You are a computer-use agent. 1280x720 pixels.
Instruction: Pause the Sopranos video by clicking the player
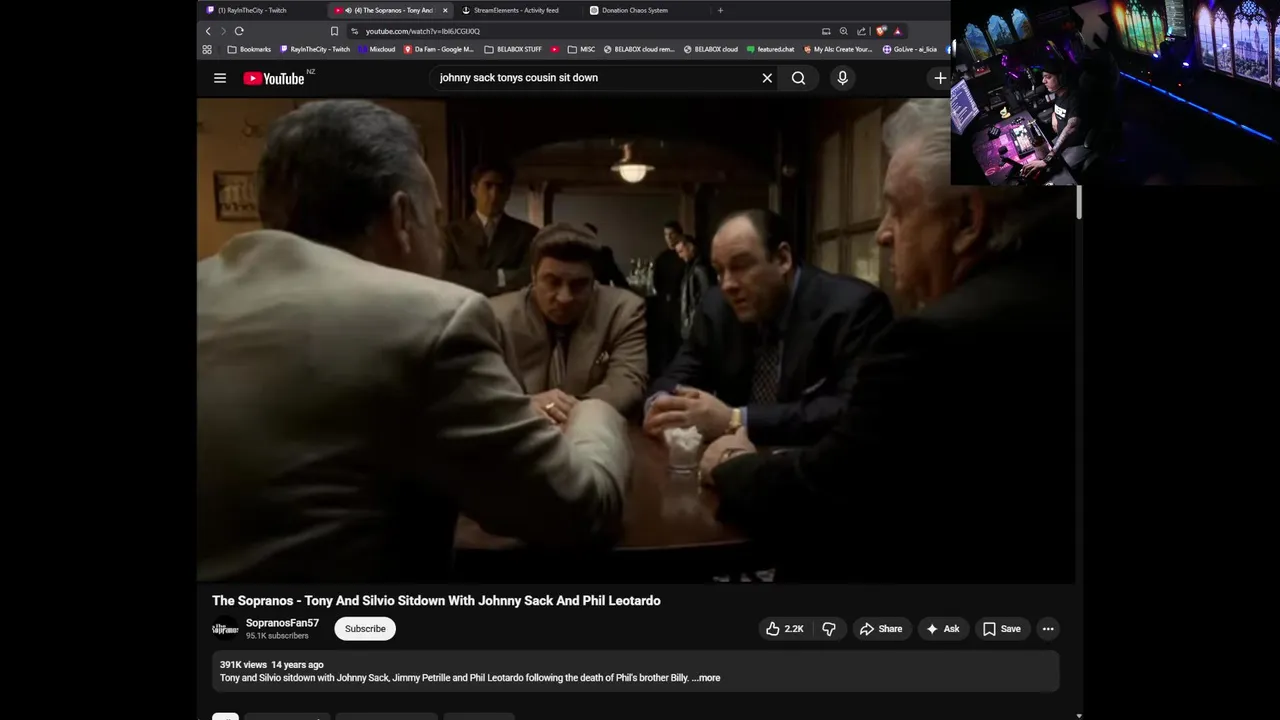[636, 340]
